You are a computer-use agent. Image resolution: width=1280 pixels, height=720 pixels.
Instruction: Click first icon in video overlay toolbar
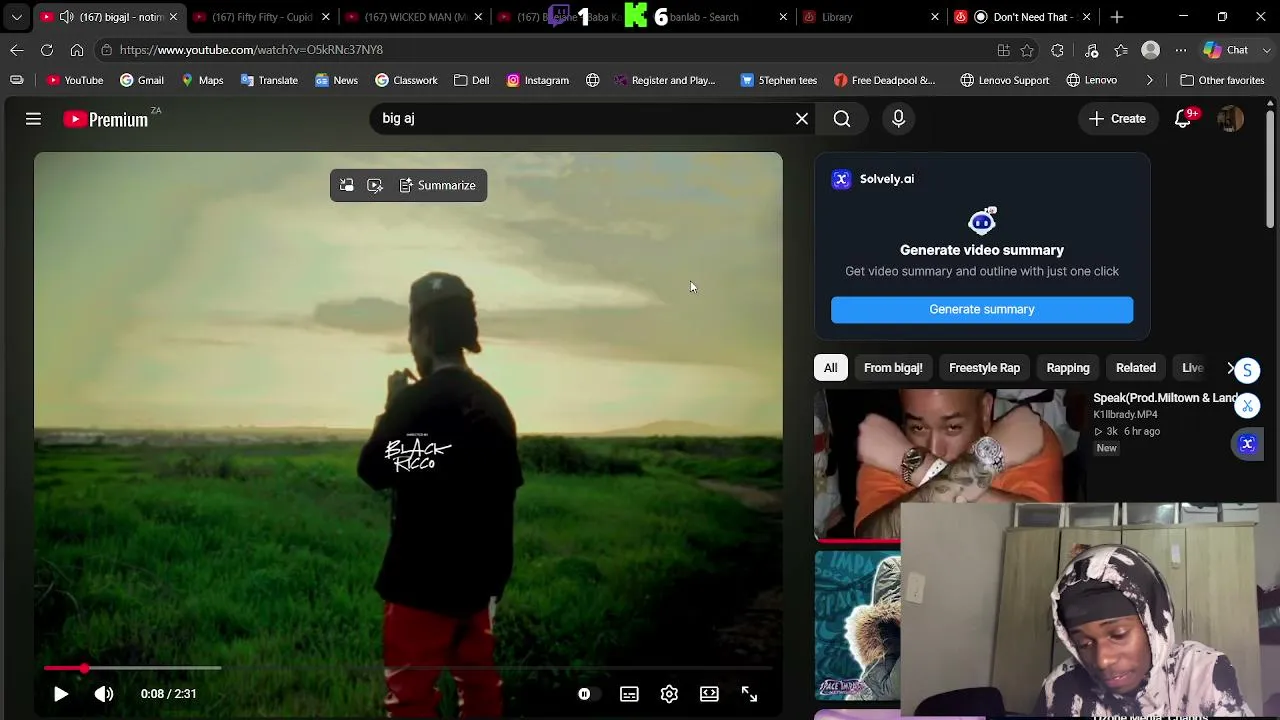[347, 185]
